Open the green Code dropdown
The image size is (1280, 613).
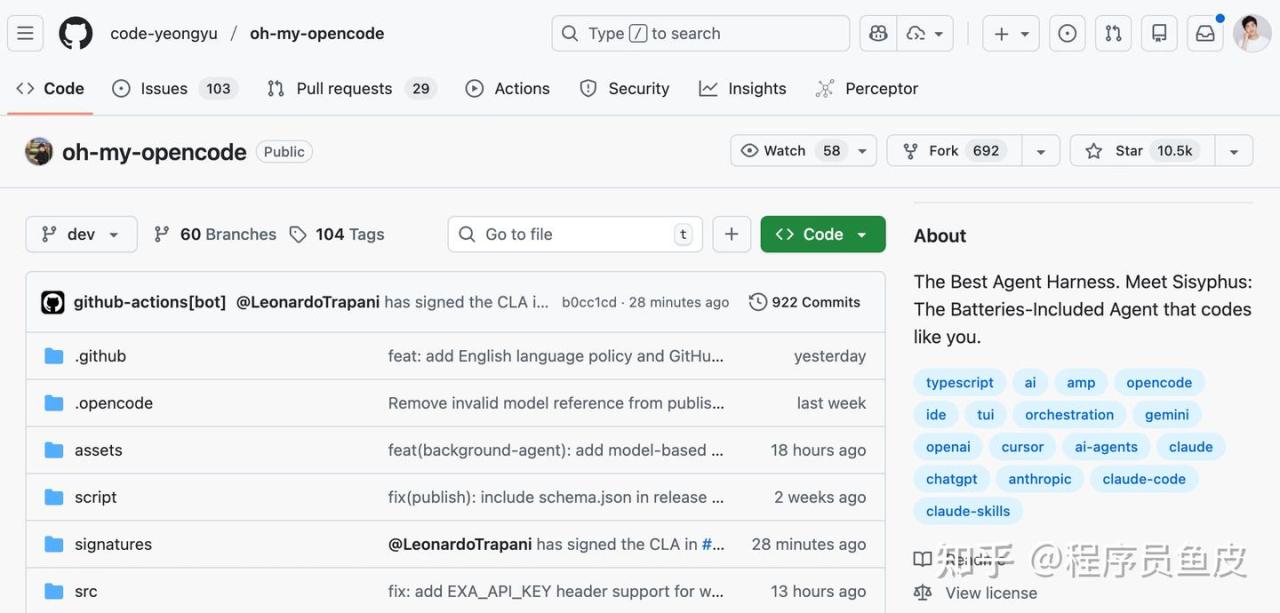click(822, 234)
